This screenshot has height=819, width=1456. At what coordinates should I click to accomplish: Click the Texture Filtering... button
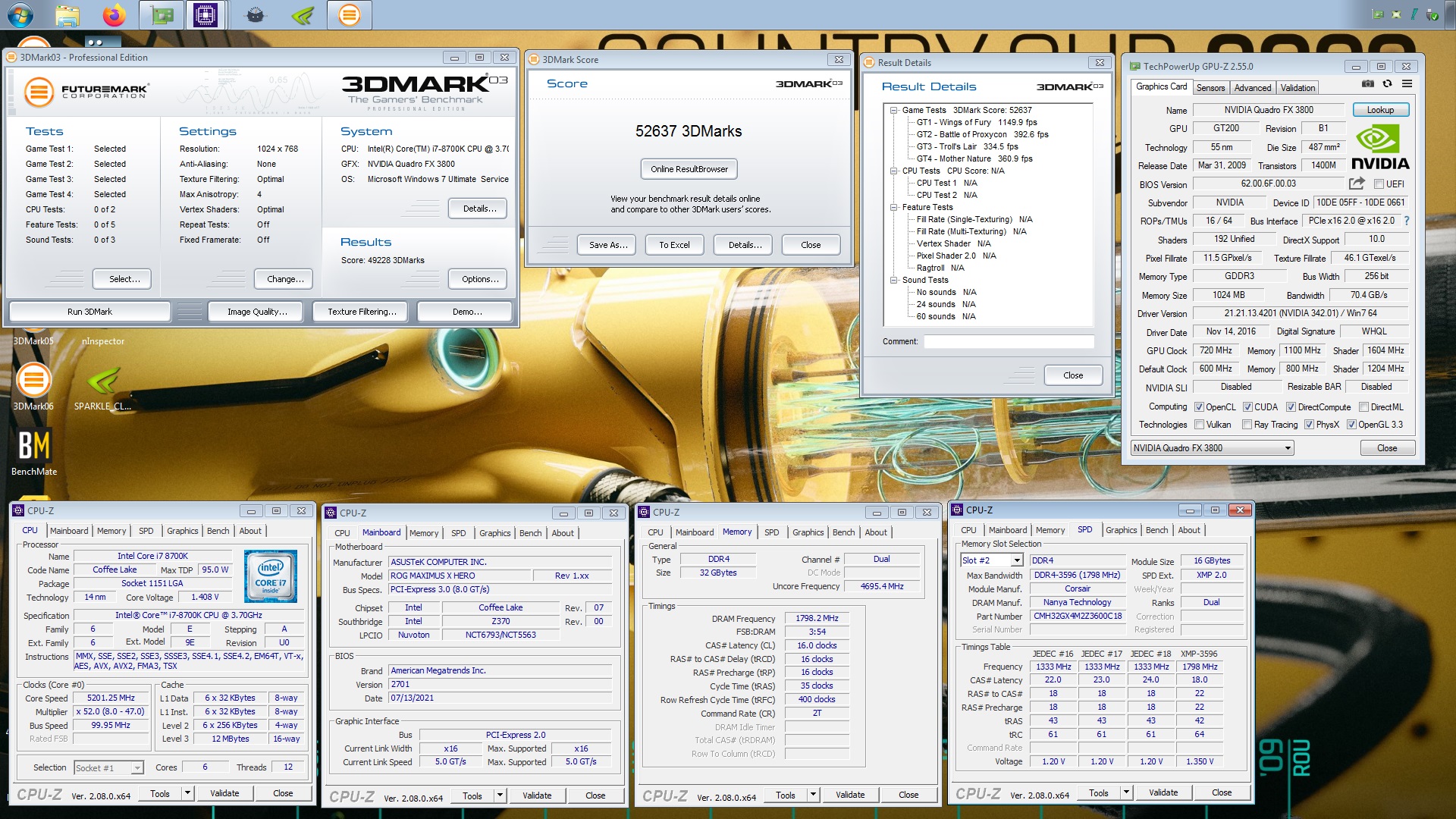click(x=362, y=312)
